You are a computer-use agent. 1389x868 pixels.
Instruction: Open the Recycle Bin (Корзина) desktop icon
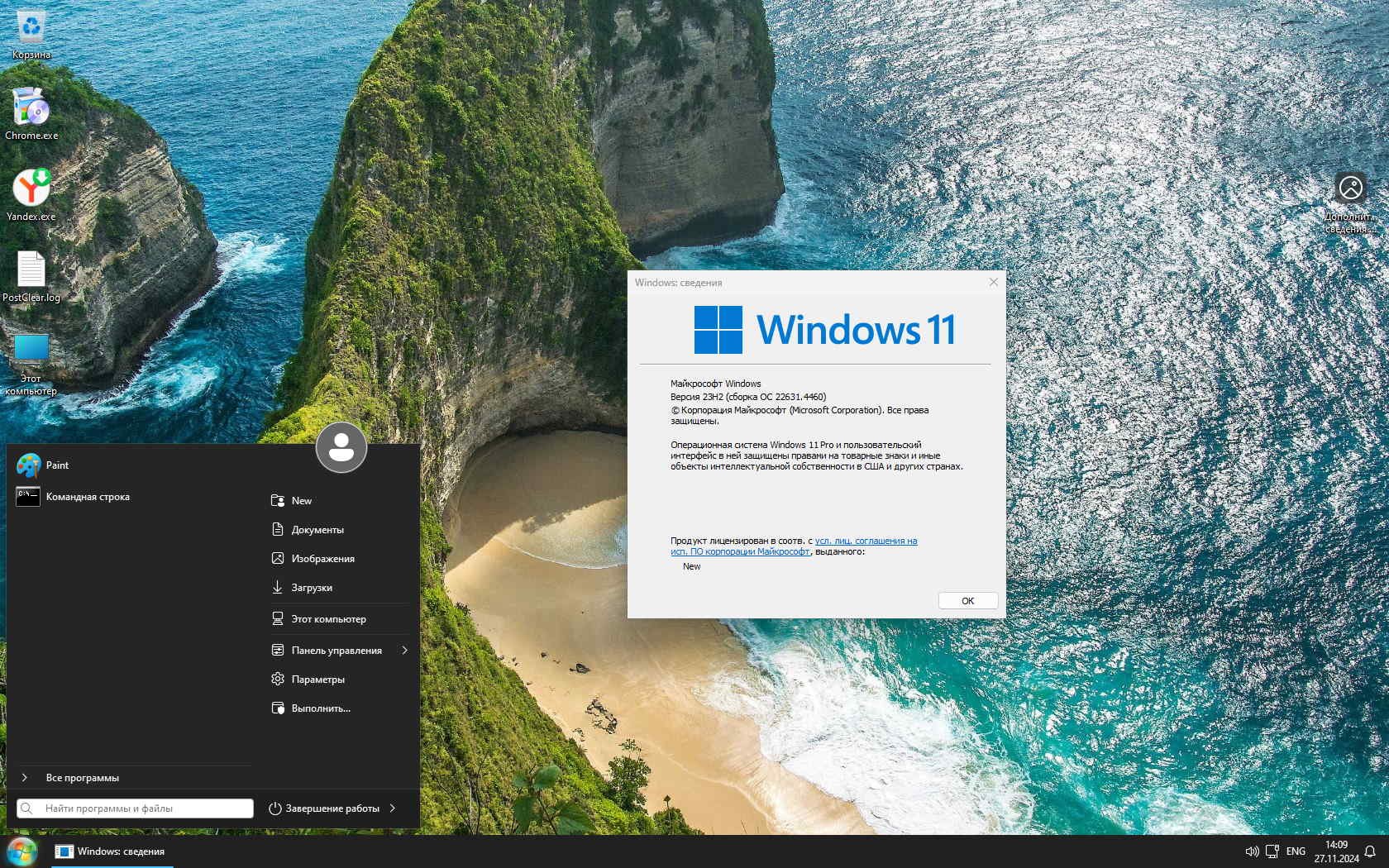pos(31,35)
